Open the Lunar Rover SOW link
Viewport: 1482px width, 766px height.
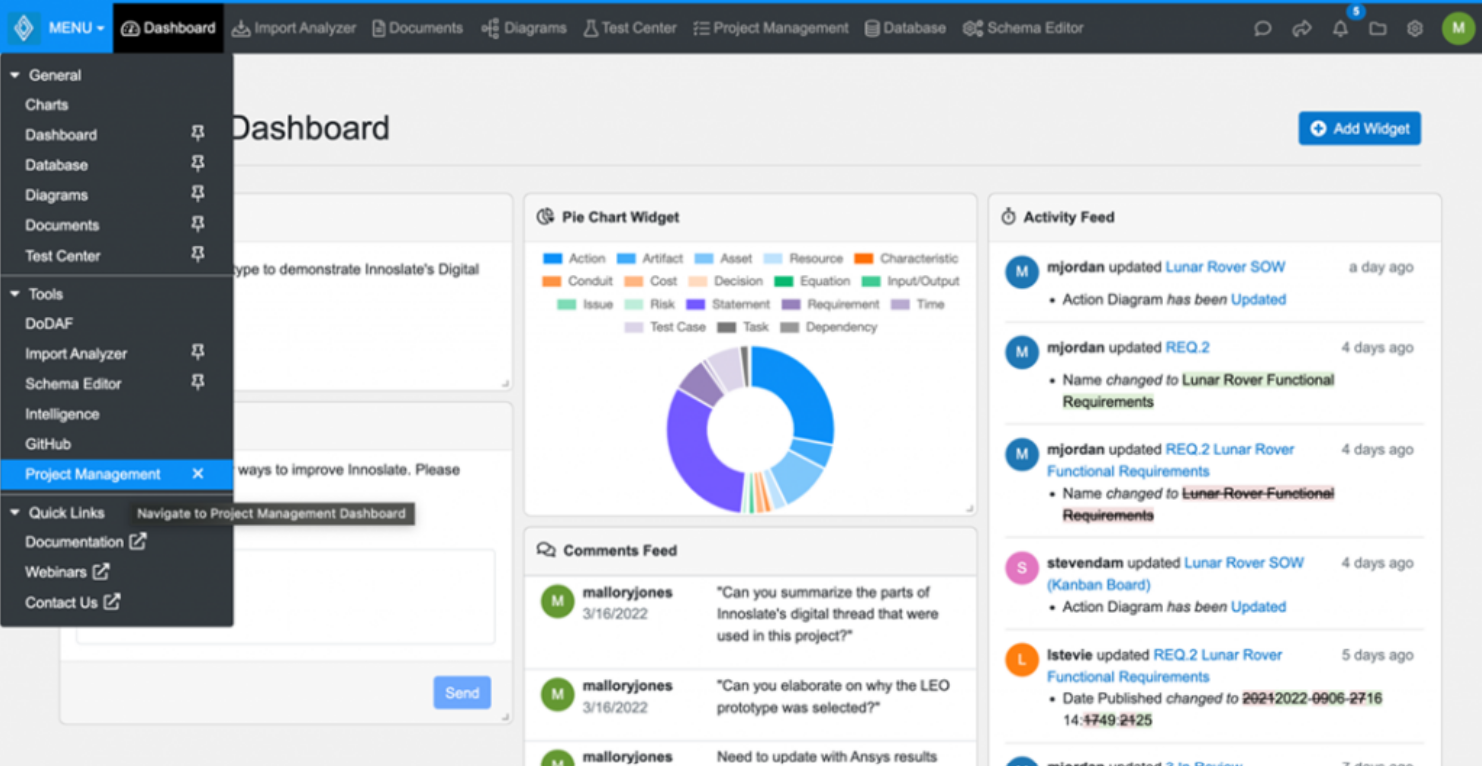(1224, 267)
